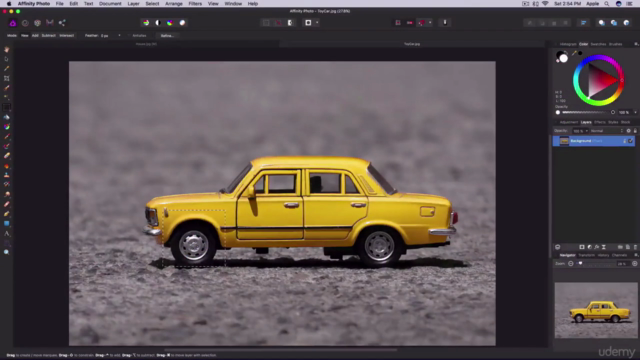Select the Move tool in the tools panel

coord(7,59)
